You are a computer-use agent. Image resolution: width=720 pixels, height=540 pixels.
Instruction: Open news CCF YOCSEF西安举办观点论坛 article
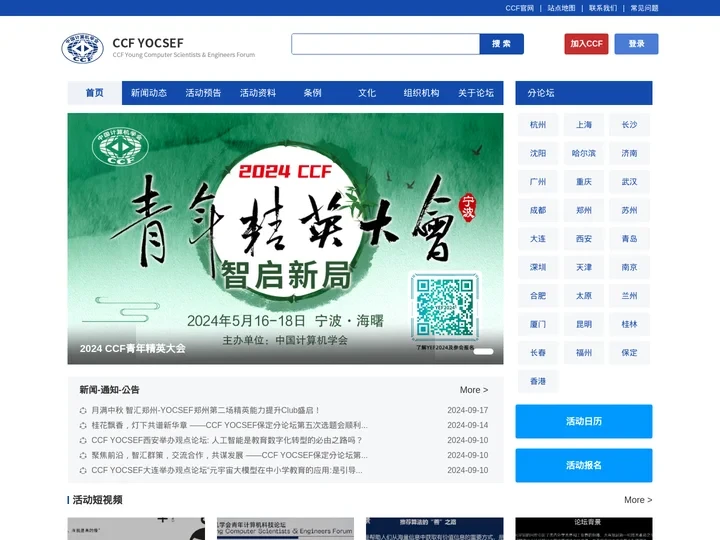pos(227,440)
